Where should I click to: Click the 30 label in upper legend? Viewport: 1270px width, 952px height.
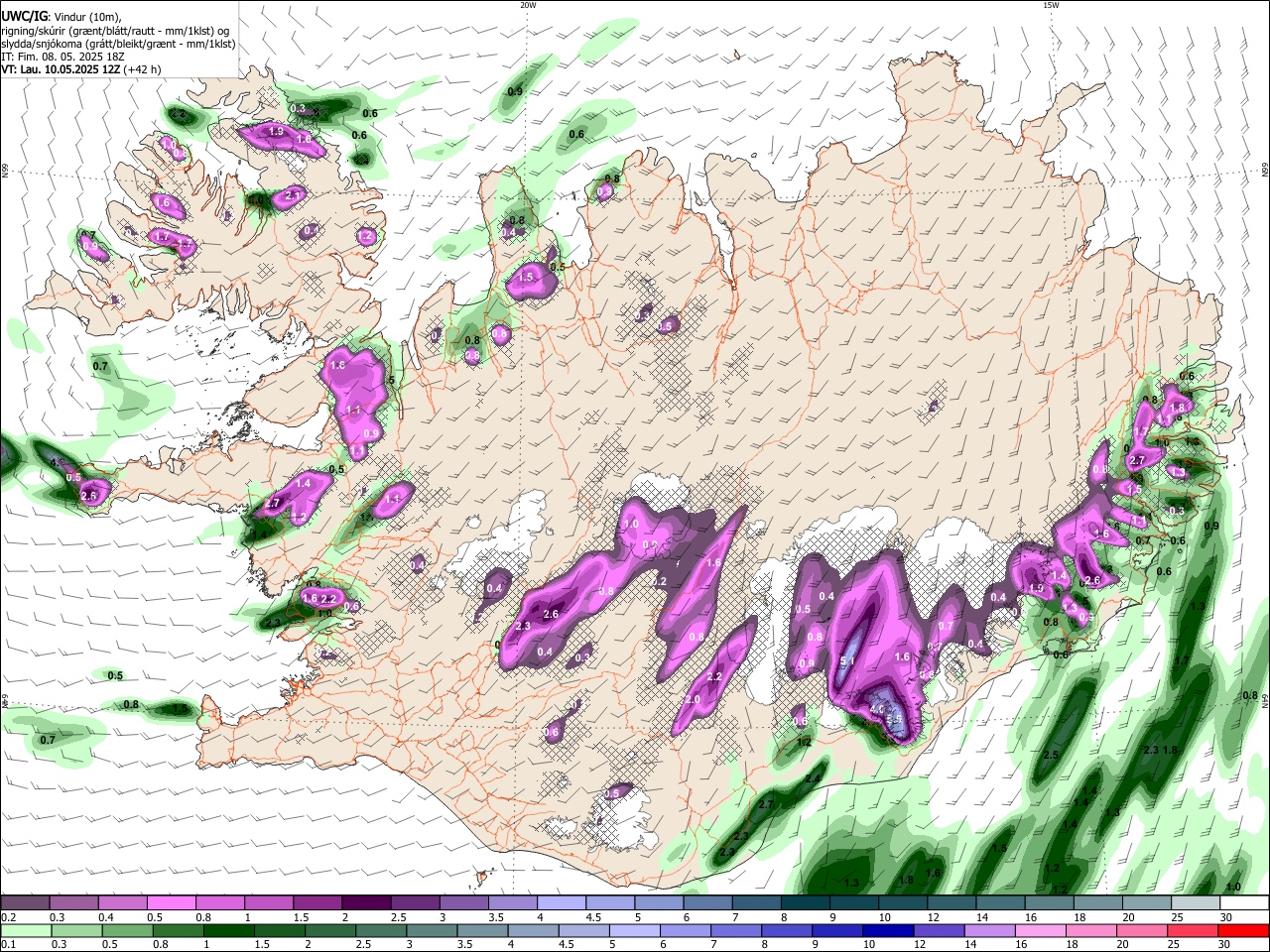click(1226, 917)
